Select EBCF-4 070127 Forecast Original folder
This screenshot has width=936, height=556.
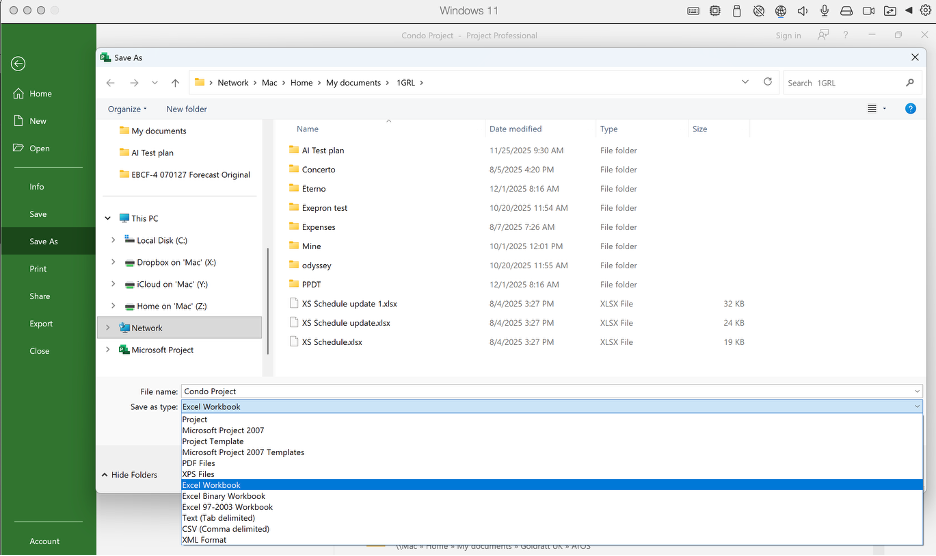[x=185, y=175]
